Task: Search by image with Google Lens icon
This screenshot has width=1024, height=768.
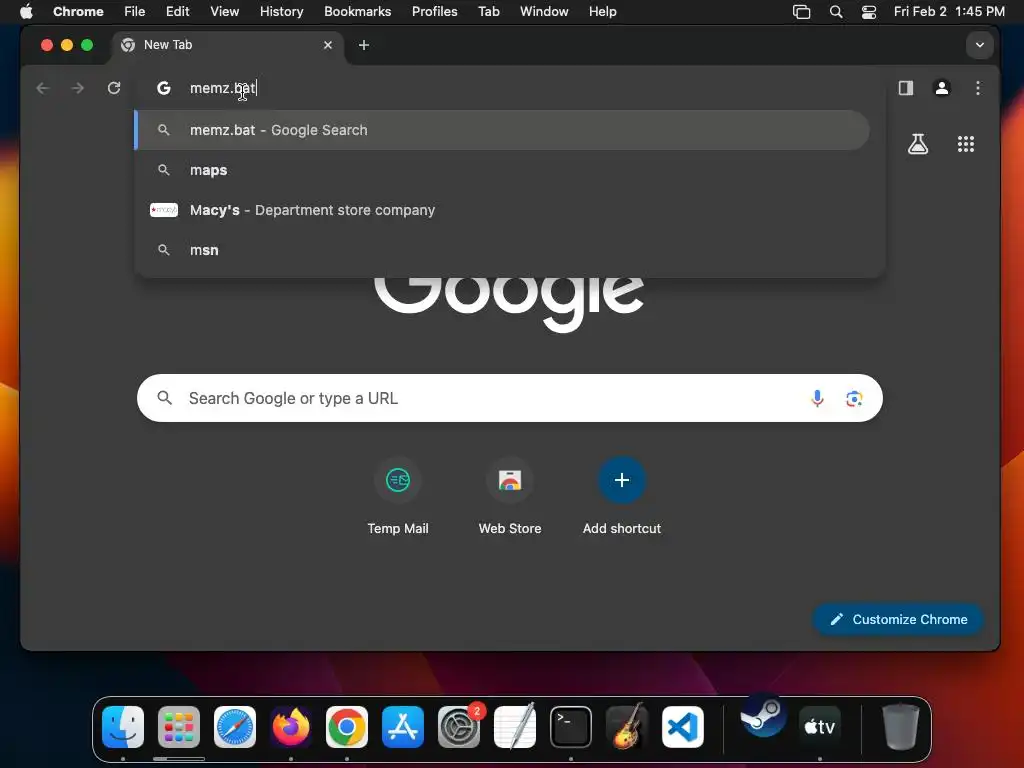Action: (x=854, y=398)
